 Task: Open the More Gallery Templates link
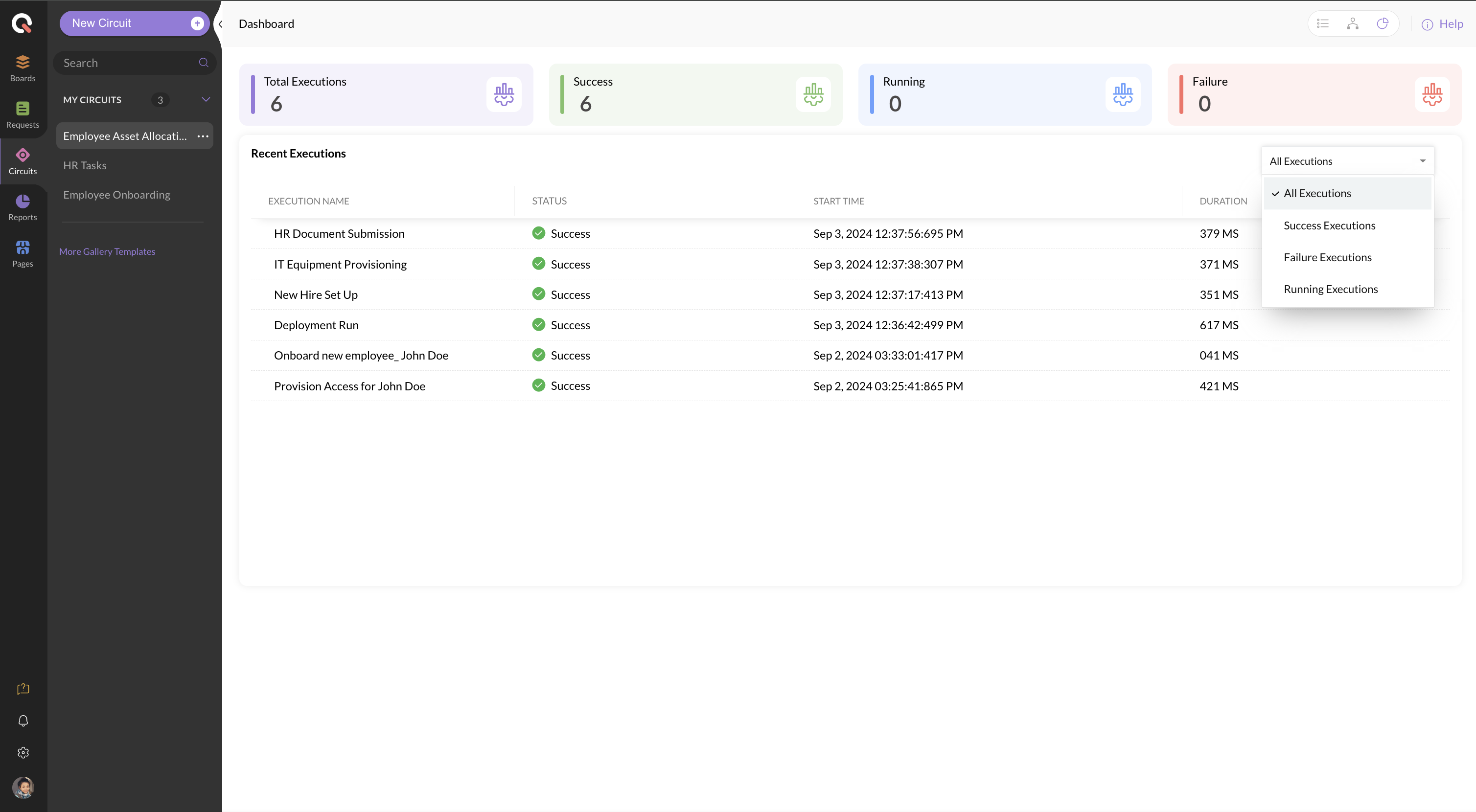click(107, 251)
